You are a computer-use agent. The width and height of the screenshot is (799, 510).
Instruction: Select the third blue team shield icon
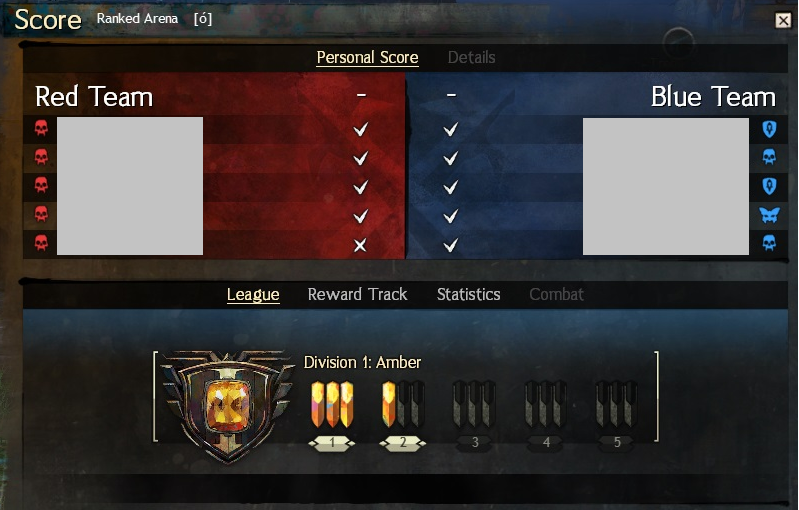pyautogui.click(x=769, y=186)
